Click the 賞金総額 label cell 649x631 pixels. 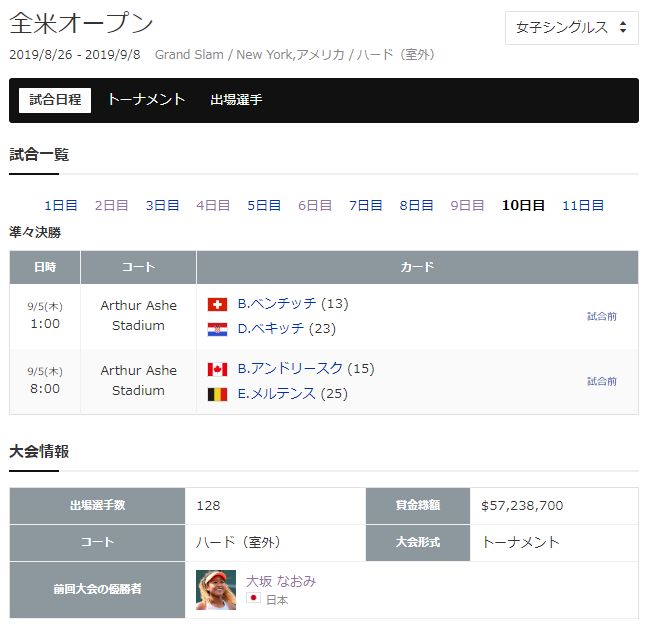418,506
